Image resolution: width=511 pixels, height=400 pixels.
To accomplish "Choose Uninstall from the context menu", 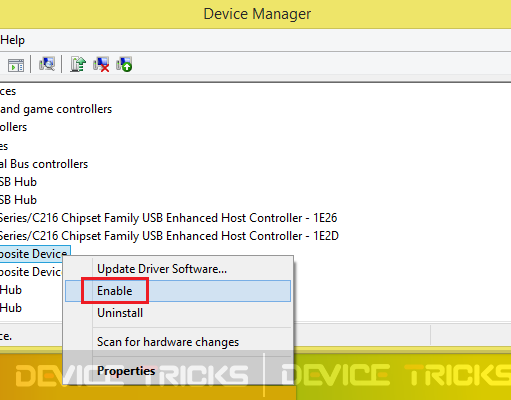I will click(x=120, y=313).
